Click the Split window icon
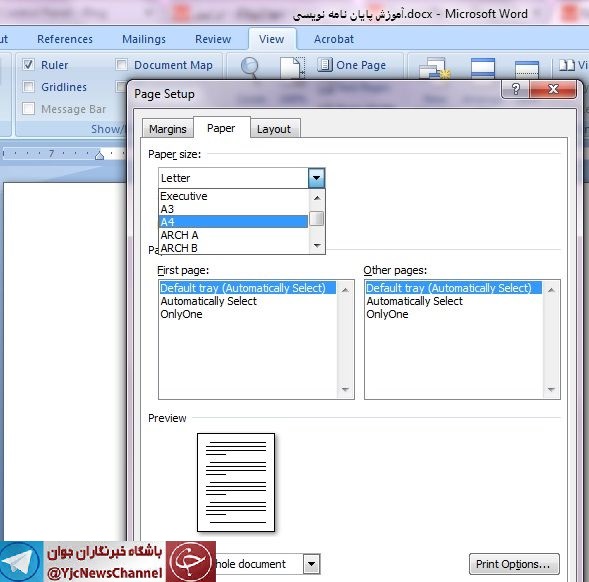589x582 pixels. (527, 69)
